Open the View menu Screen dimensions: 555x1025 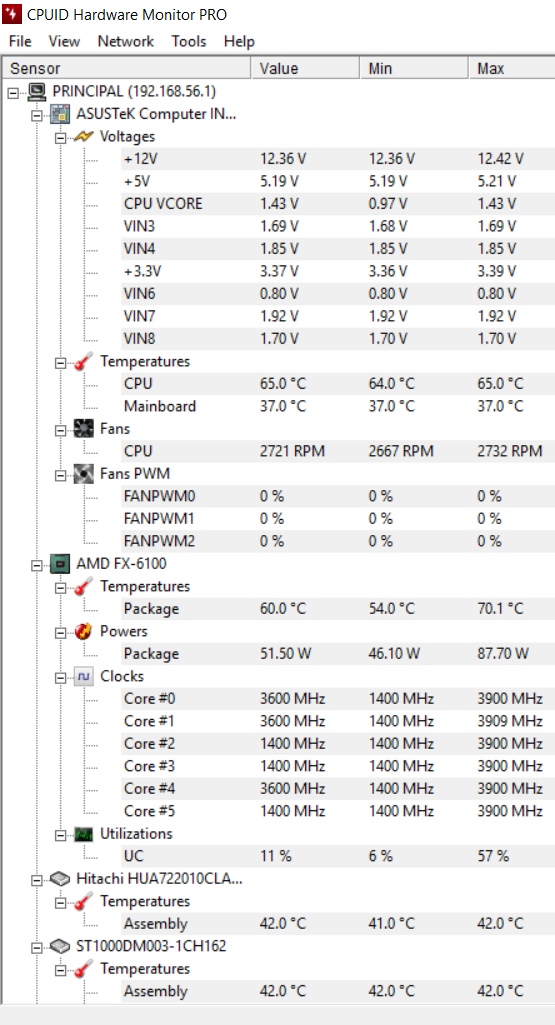click(x=64, y=41)
